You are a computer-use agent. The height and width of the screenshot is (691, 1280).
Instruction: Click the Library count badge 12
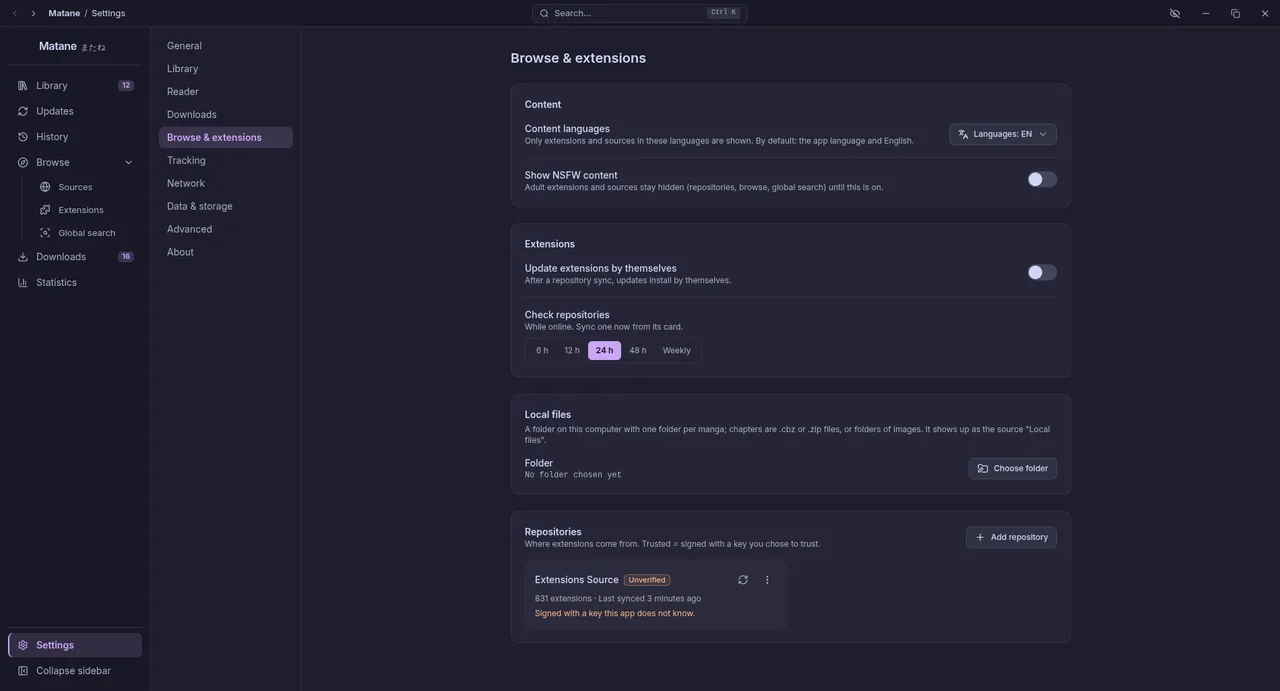(126, 86)
